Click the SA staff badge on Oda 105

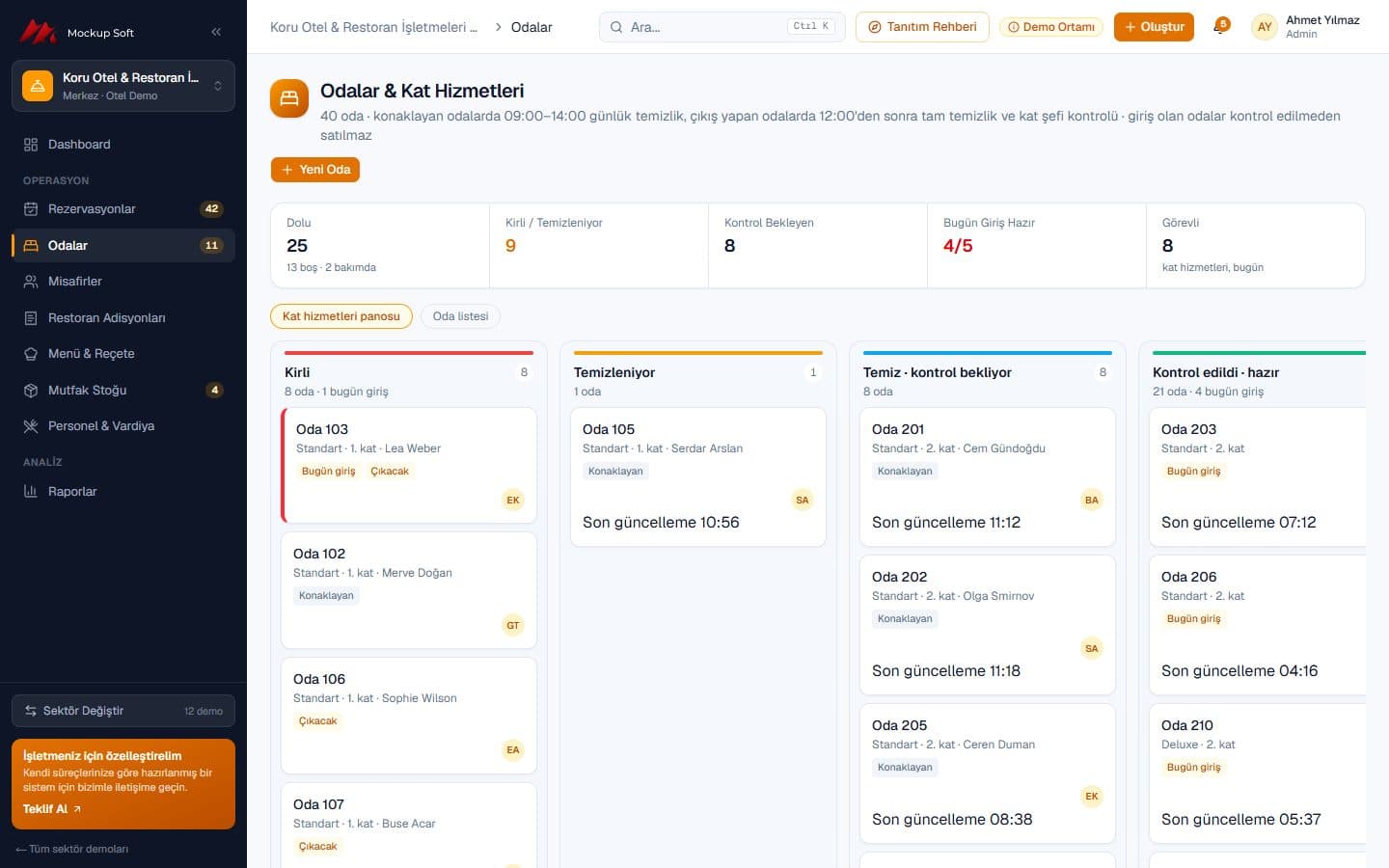(803, 500)
